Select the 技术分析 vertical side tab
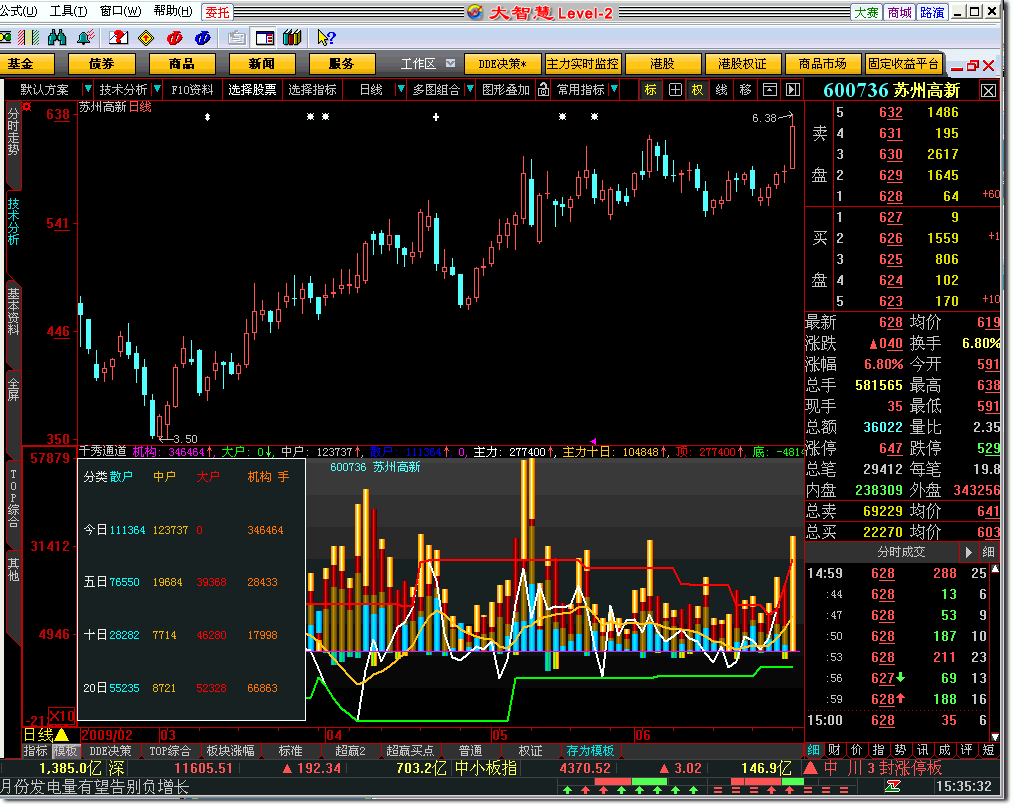The width and height of the screenshot is (1014, 806). 14,222
